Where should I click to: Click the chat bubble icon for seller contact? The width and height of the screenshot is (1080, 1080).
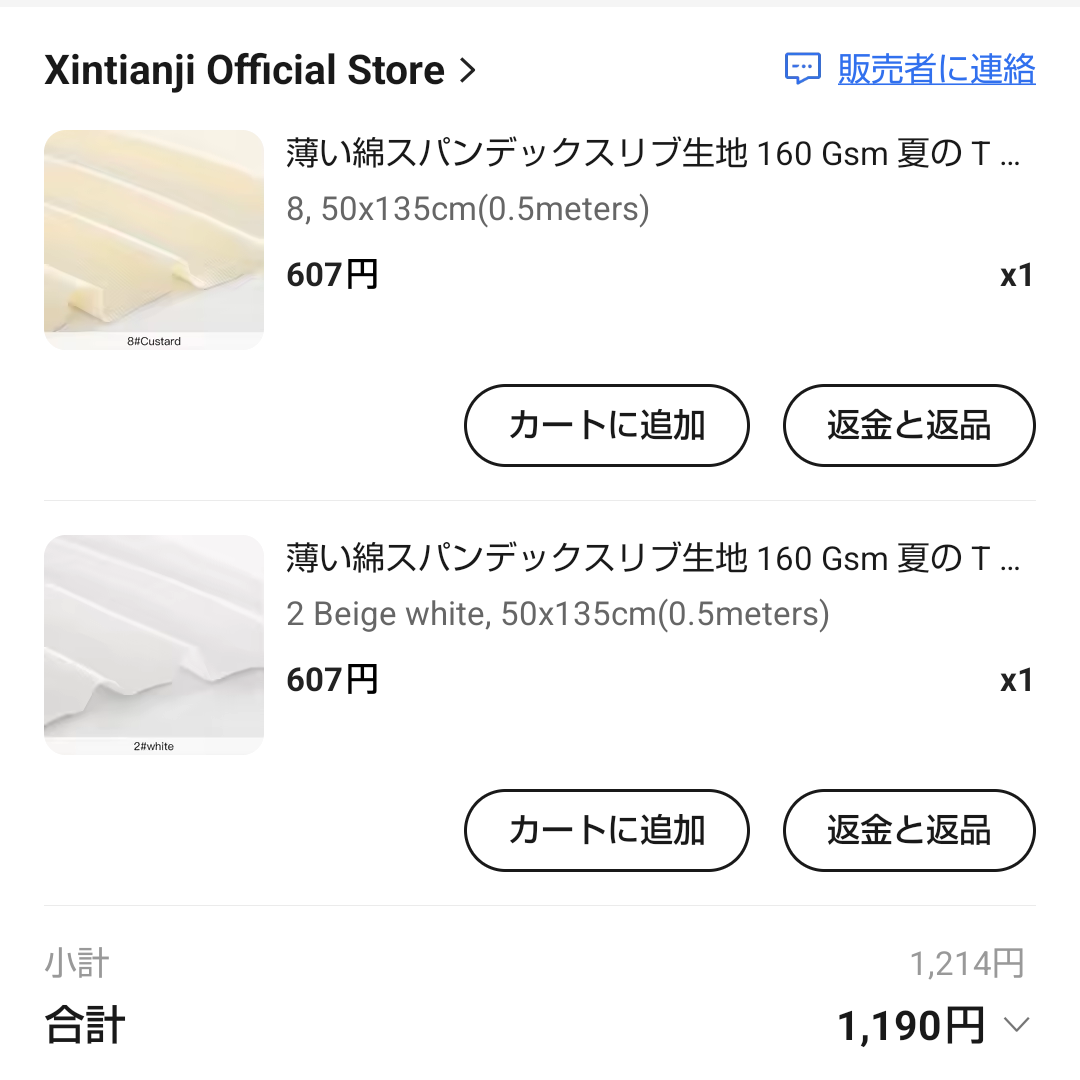pyautogui.click(x=802, y=69)
